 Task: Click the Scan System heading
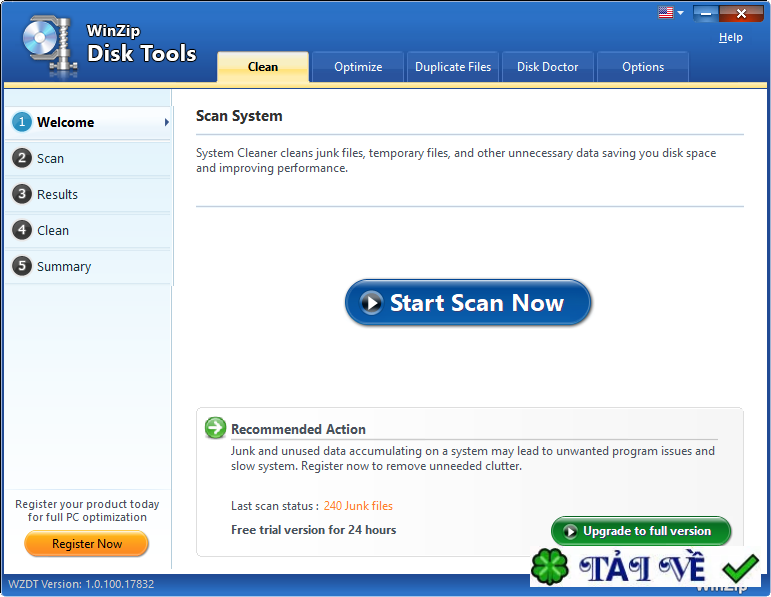239,116
